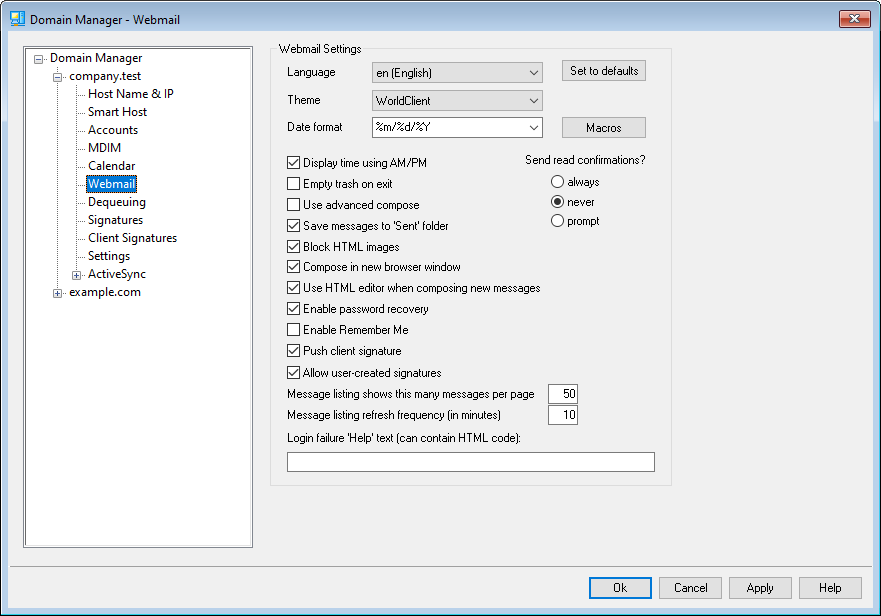Screen dimensions: 881x616
Task: Select Host Name & IP in tree
Action: [x=130, y=94]
